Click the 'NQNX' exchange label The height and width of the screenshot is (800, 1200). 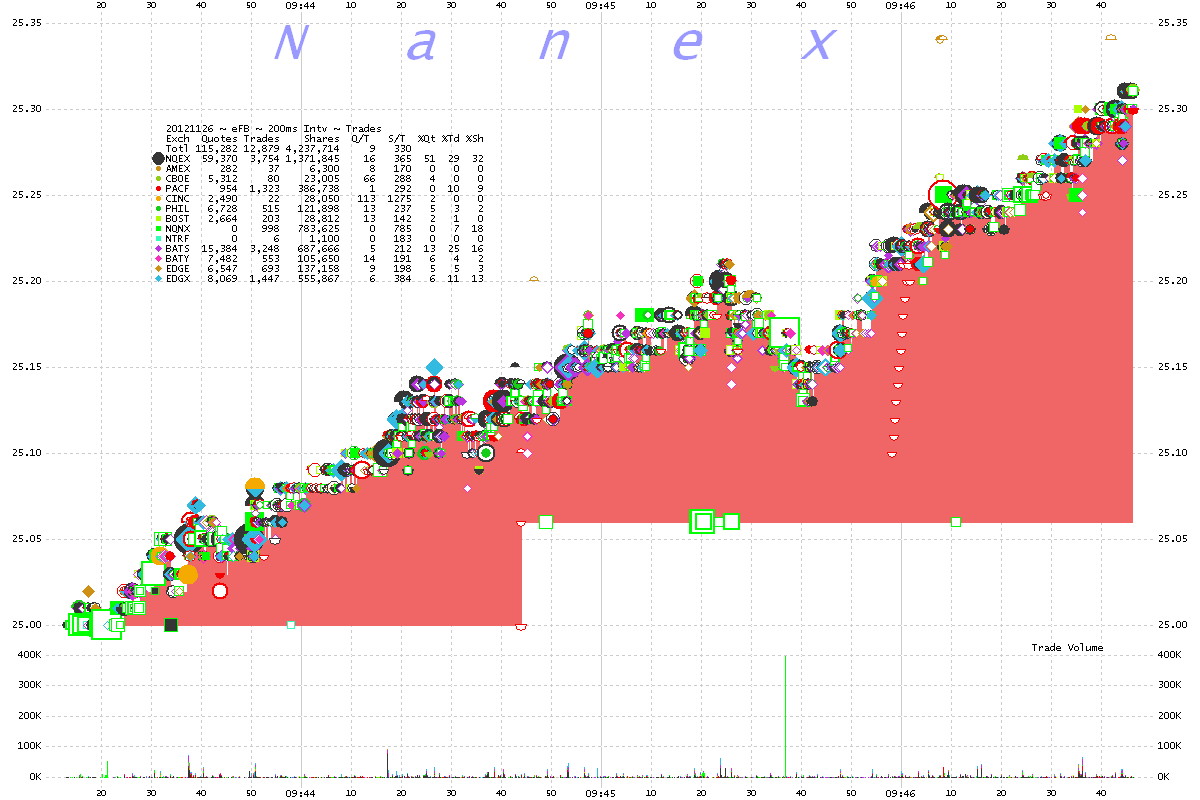coord(177,228)
